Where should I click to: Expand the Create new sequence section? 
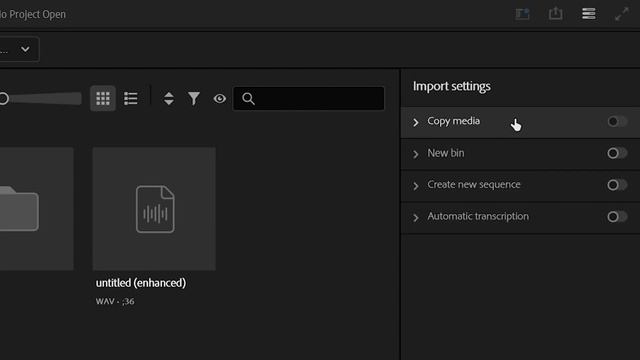416,186
